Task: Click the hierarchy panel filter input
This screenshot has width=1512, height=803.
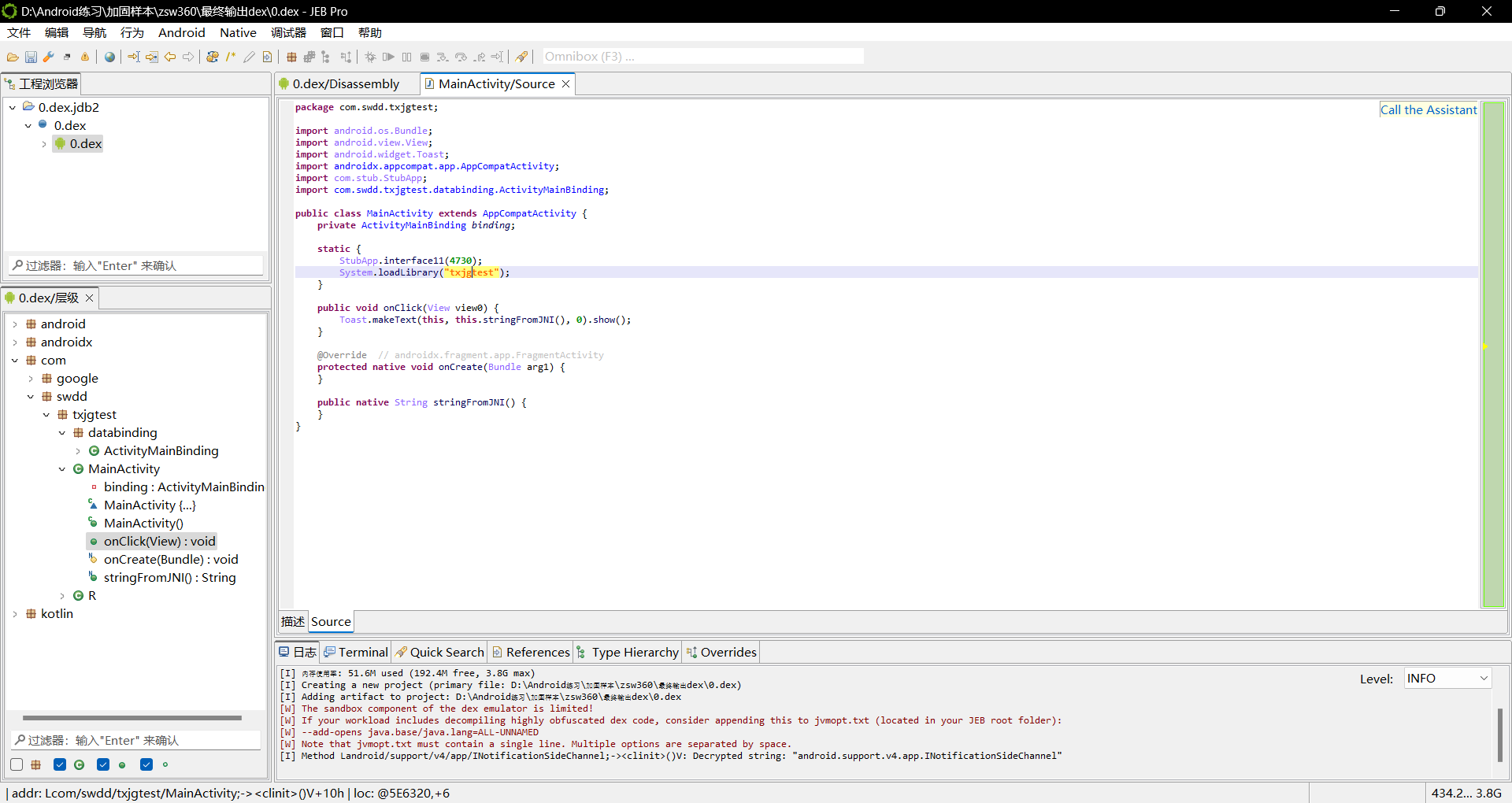Action: pyautogui.click(x=136, y=740)
